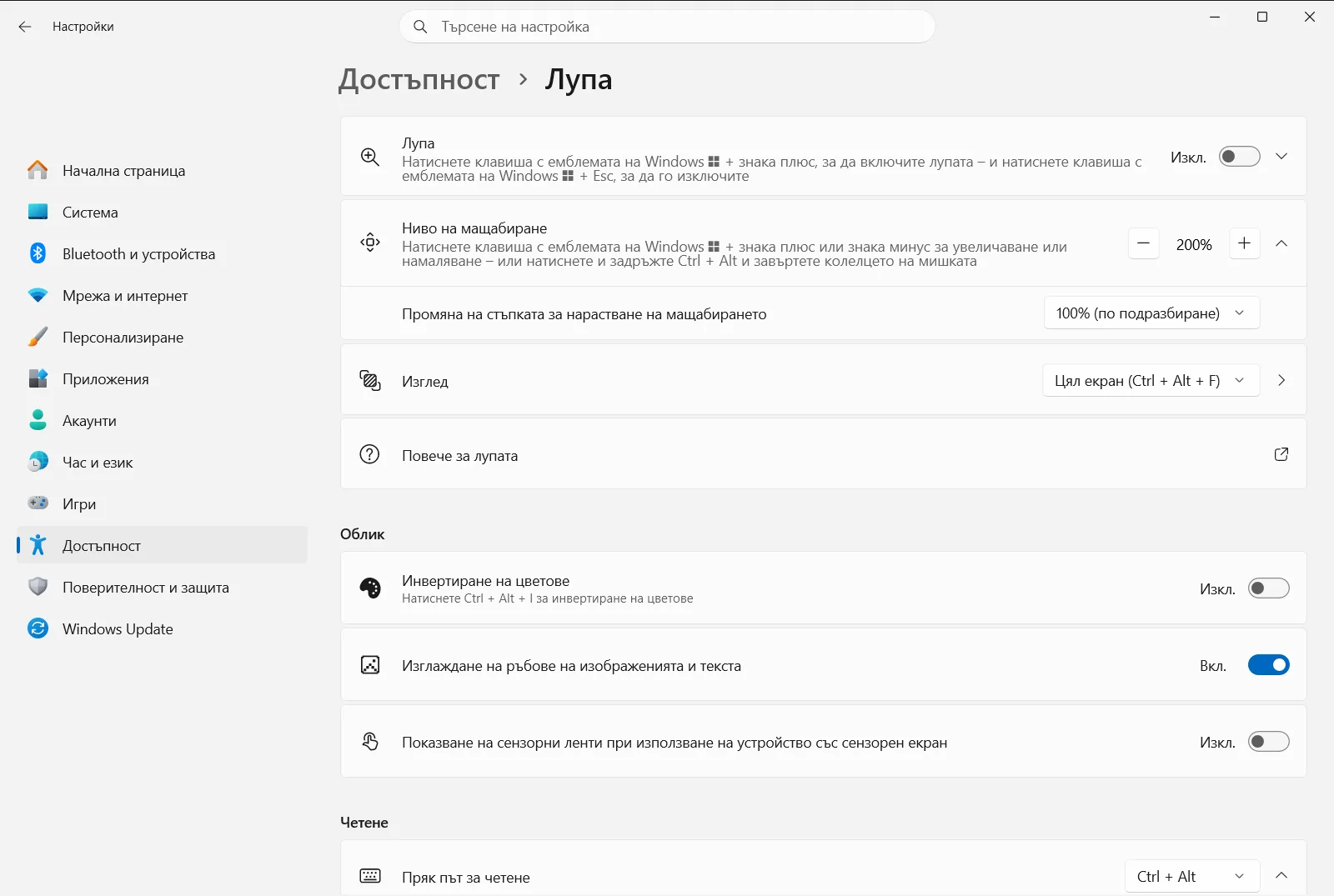Select Акаунти label in sidebar
Screen dimensions: 1334x896
point(89,421)
